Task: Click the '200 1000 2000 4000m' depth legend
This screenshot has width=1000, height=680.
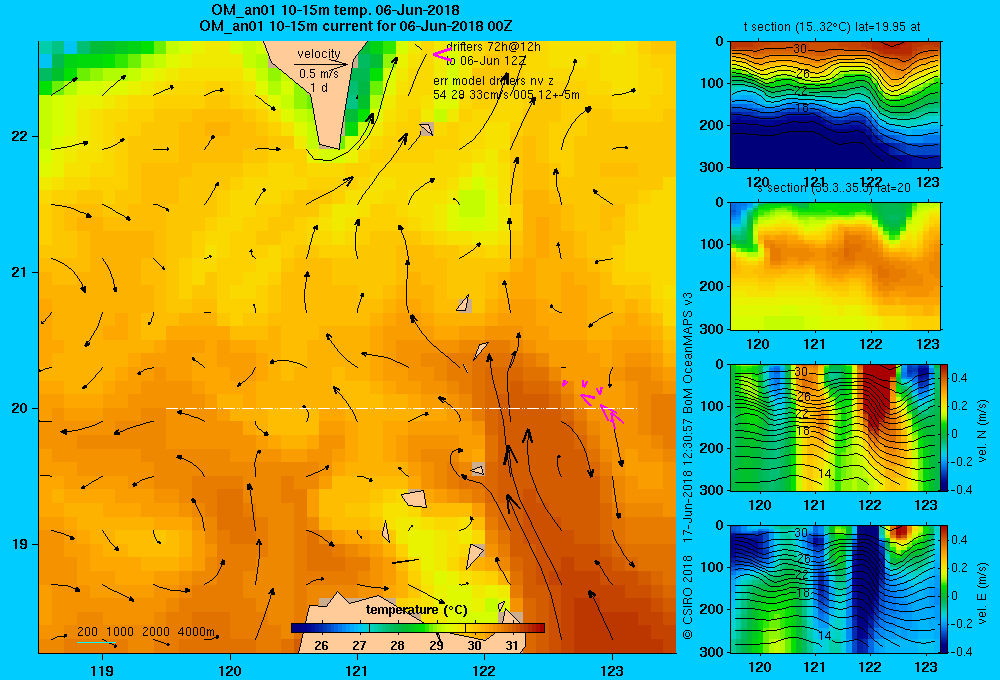Action: [x=147, y=632]
